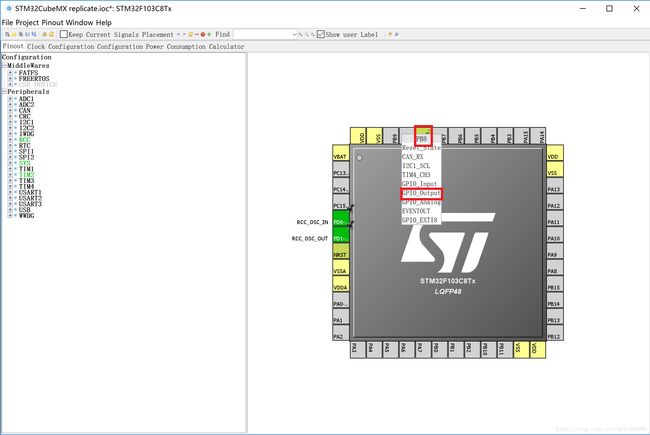Click the NRST pin on the left side
Image resolution: width=650 pixels, height=435 pixels.
pos(341,254)
